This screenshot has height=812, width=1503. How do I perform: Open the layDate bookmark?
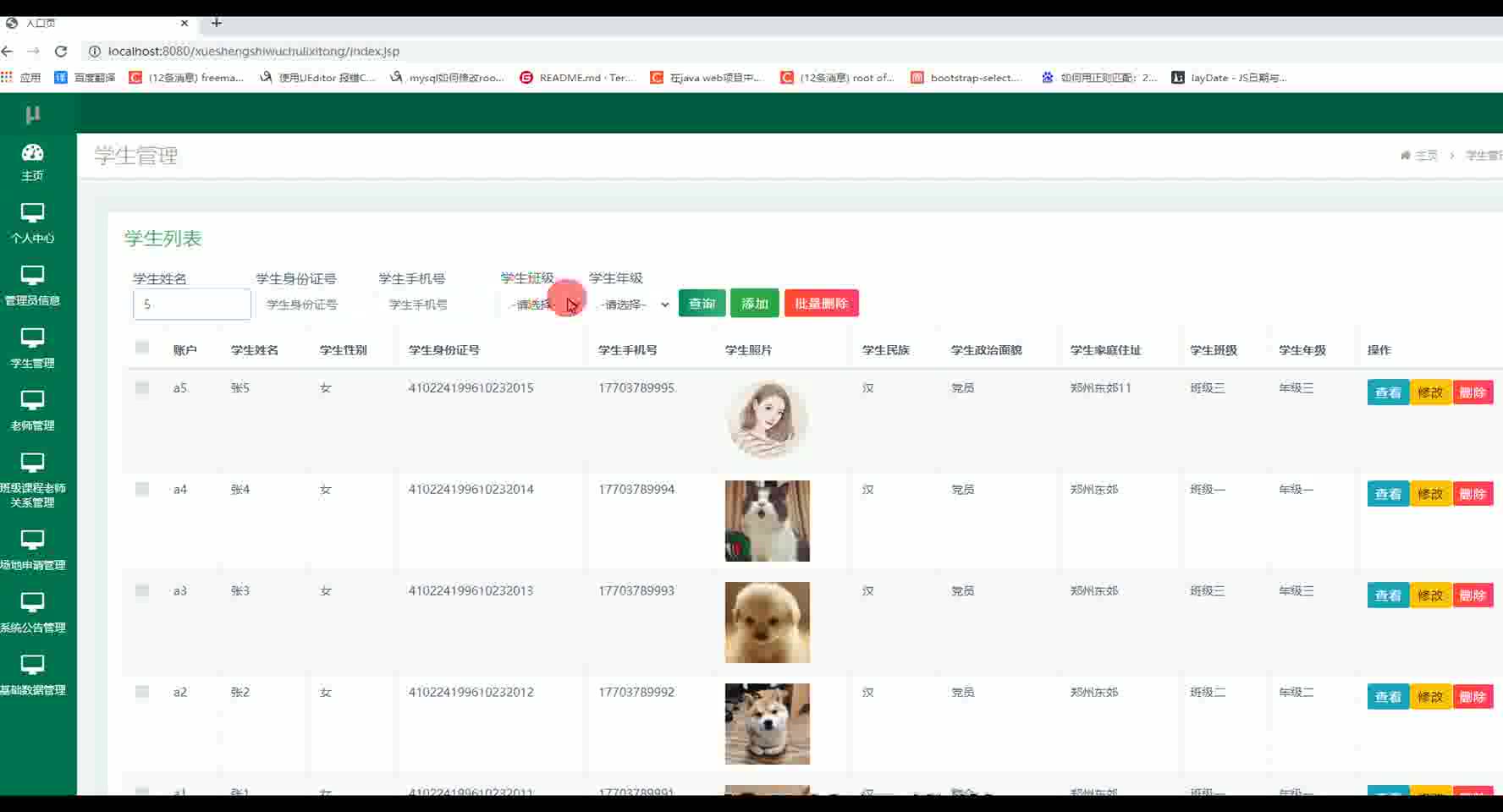1229,77
